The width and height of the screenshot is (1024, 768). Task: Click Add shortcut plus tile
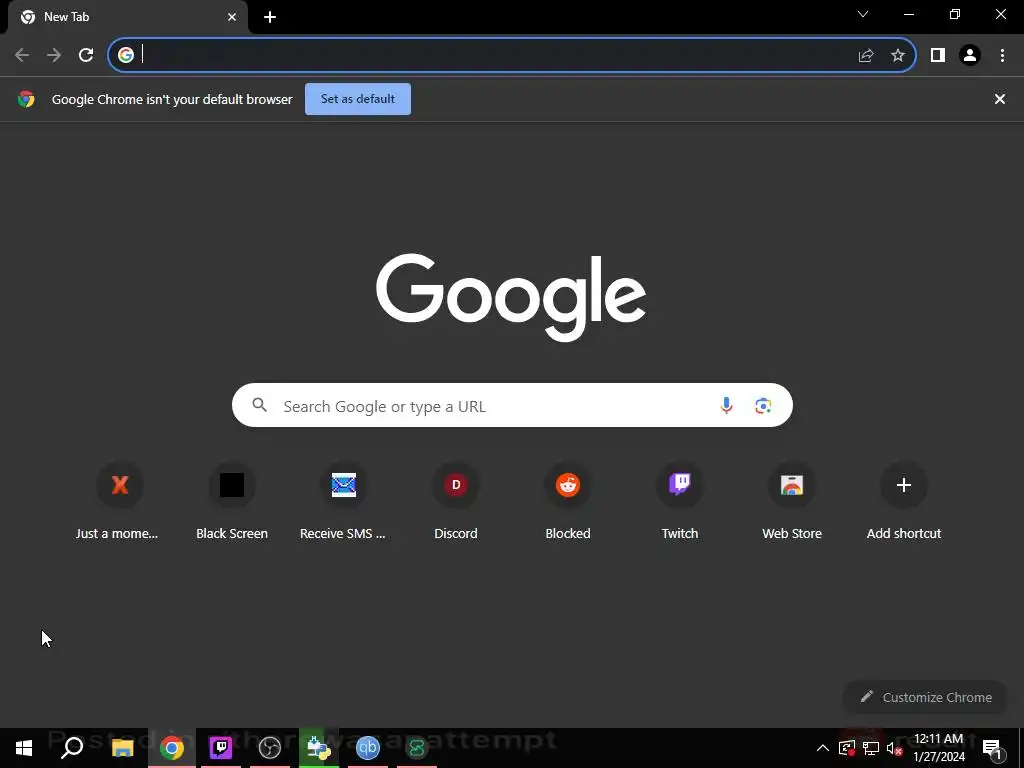coord(904,502)
